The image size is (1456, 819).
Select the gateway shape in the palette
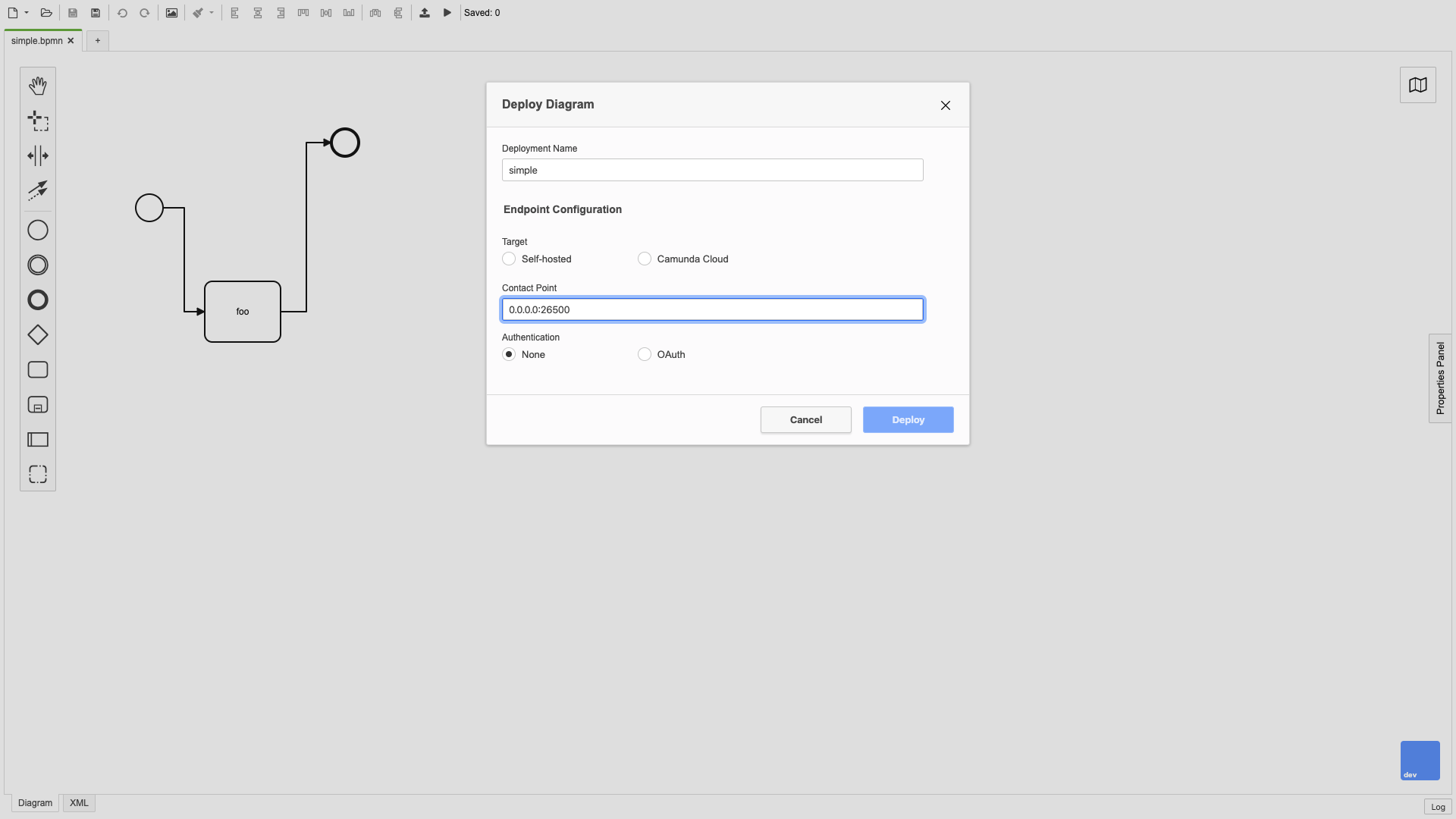[x=38, y=334]
